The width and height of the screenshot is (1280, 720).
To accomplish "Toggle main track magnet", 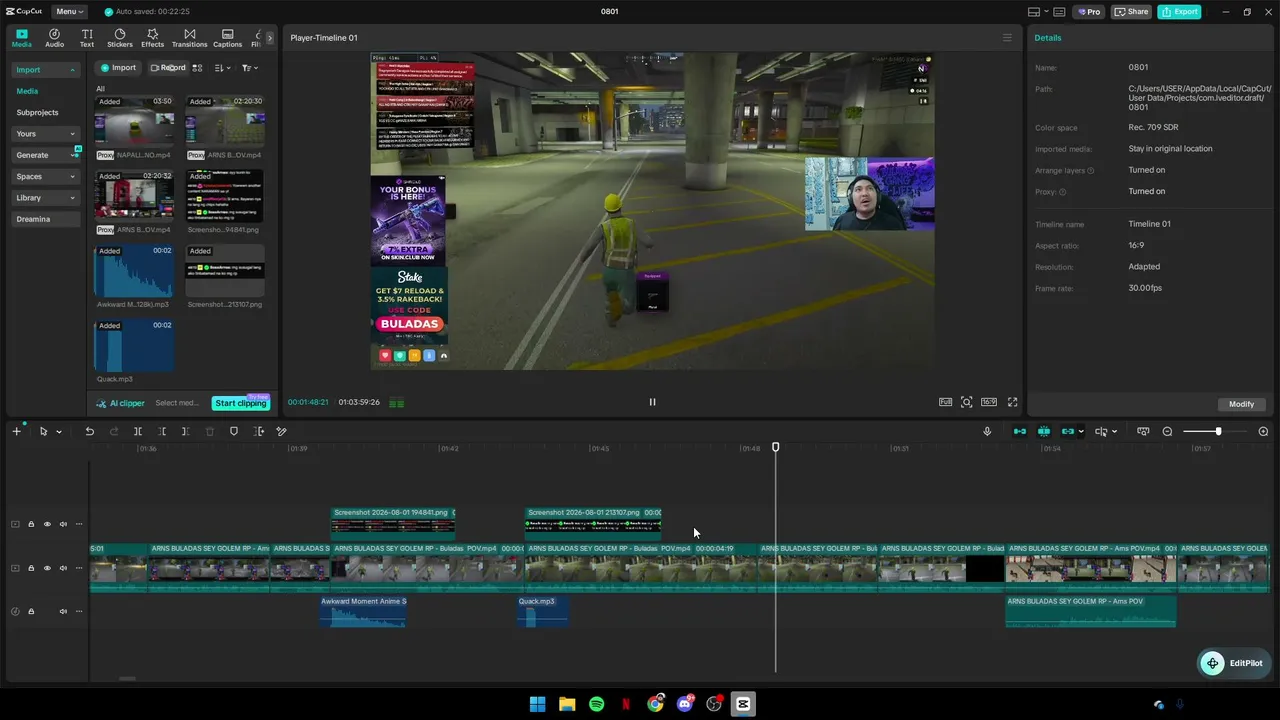I will pos(1020,431).
